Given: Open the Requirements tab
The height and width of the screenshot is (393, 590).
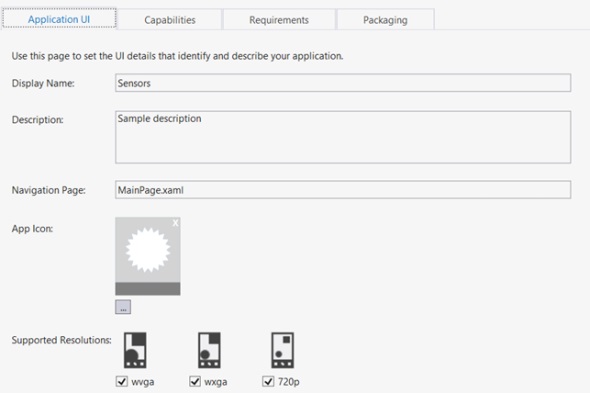Looking at the screenshot, I should coord(279,20).
